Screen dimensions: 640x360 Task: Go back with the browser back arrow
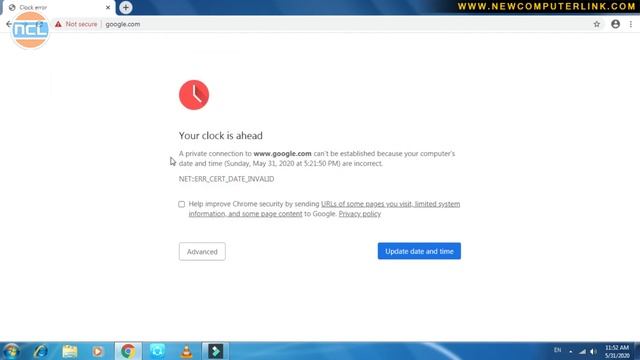tap(9, 24)
